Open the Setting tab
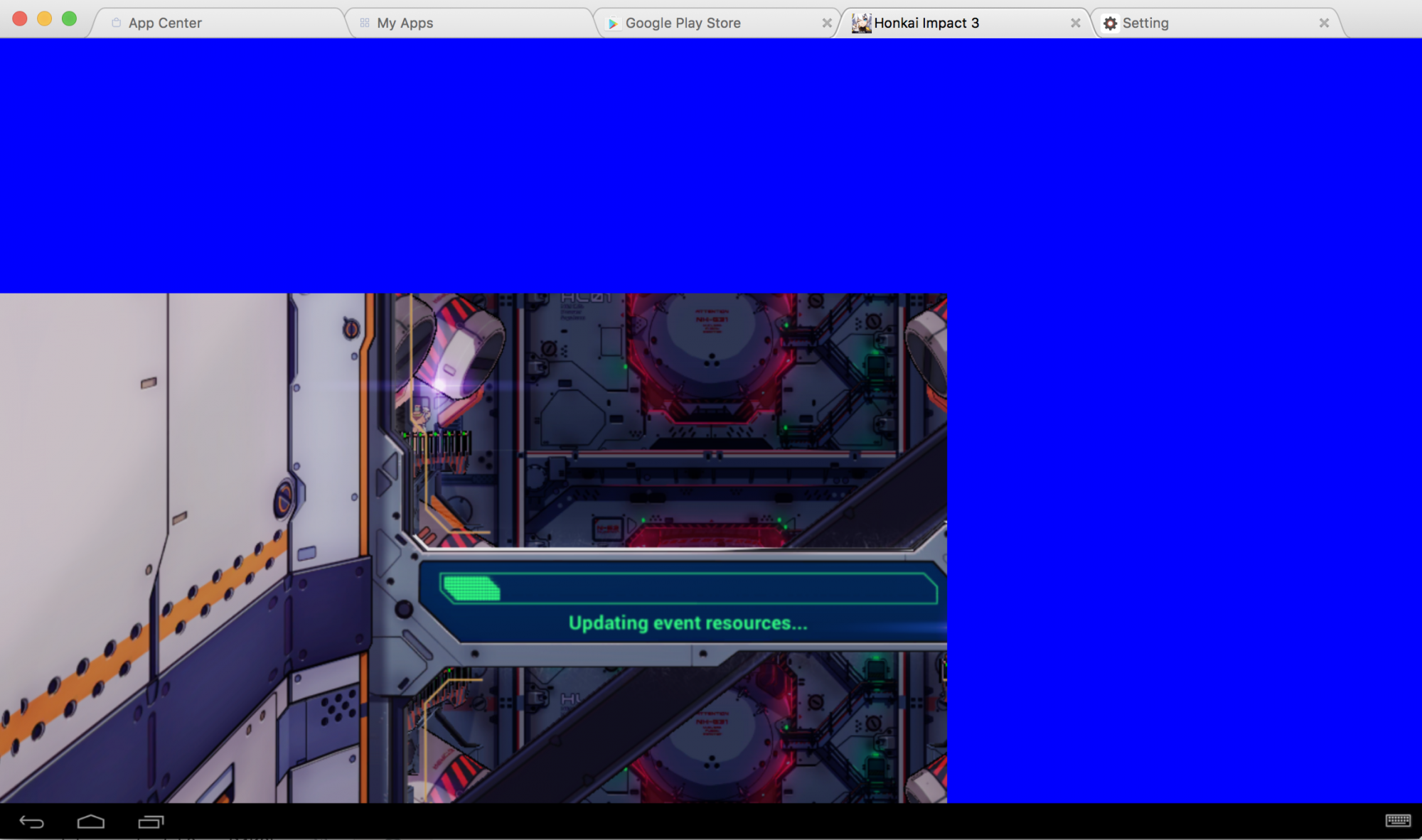This screenshot has width=1422, height=840. (1216, 23)
